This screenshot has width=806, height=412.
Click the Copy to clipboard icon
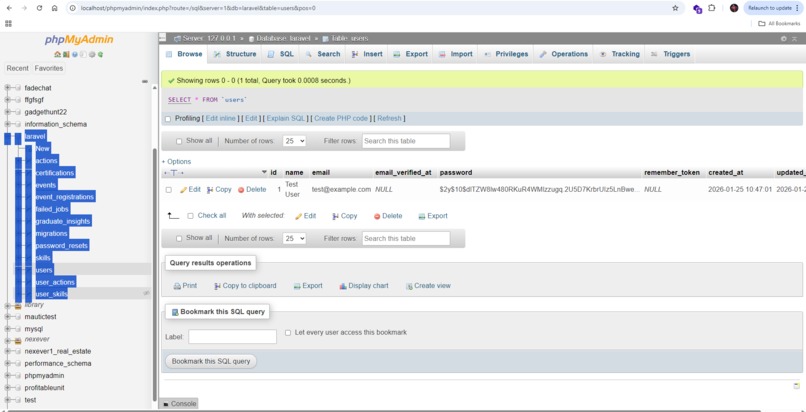217,286
